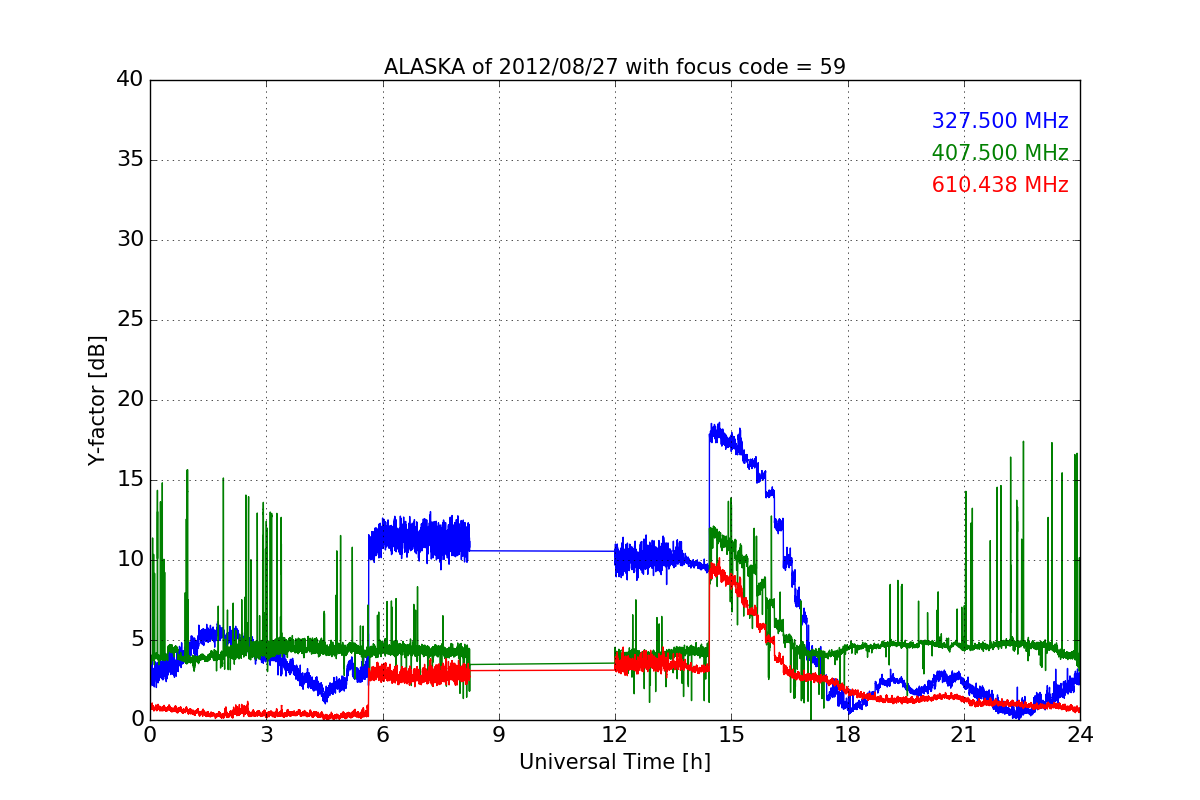This screenshot has height=800, width=1200.
Task: Click the x-axis tick label '3'
Action: point(266,734)
